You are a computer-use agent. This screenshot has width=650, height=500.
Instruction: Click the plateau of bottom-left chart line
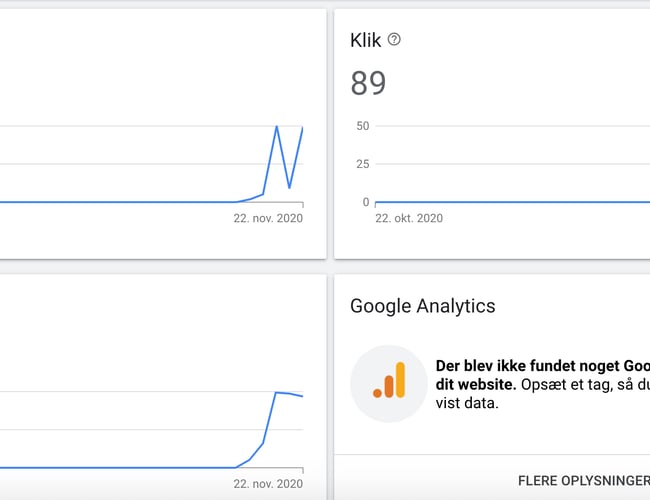tap(289, 393)
